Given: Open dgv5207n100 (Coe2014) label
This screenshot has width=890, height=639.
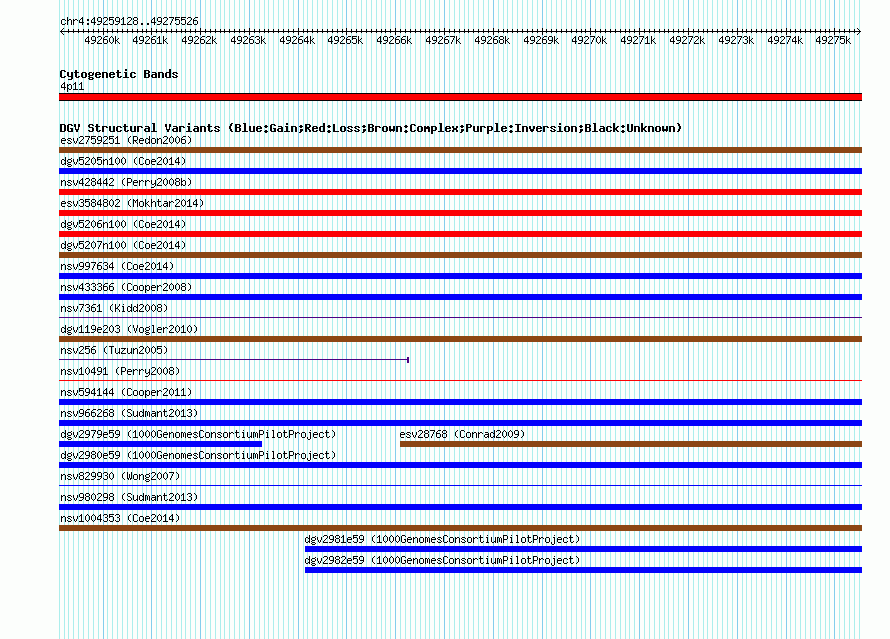Looking at the screenshot, I should pos(123,245).
